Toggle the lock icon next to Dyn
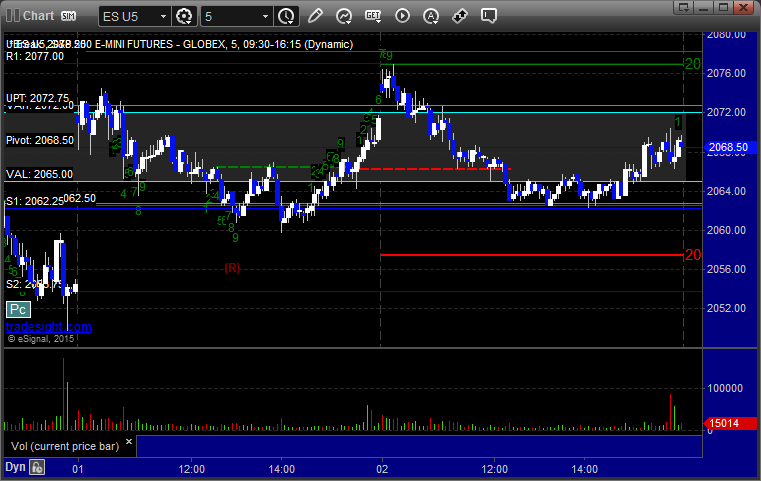761x481 pixels. [x=37, y=467]
